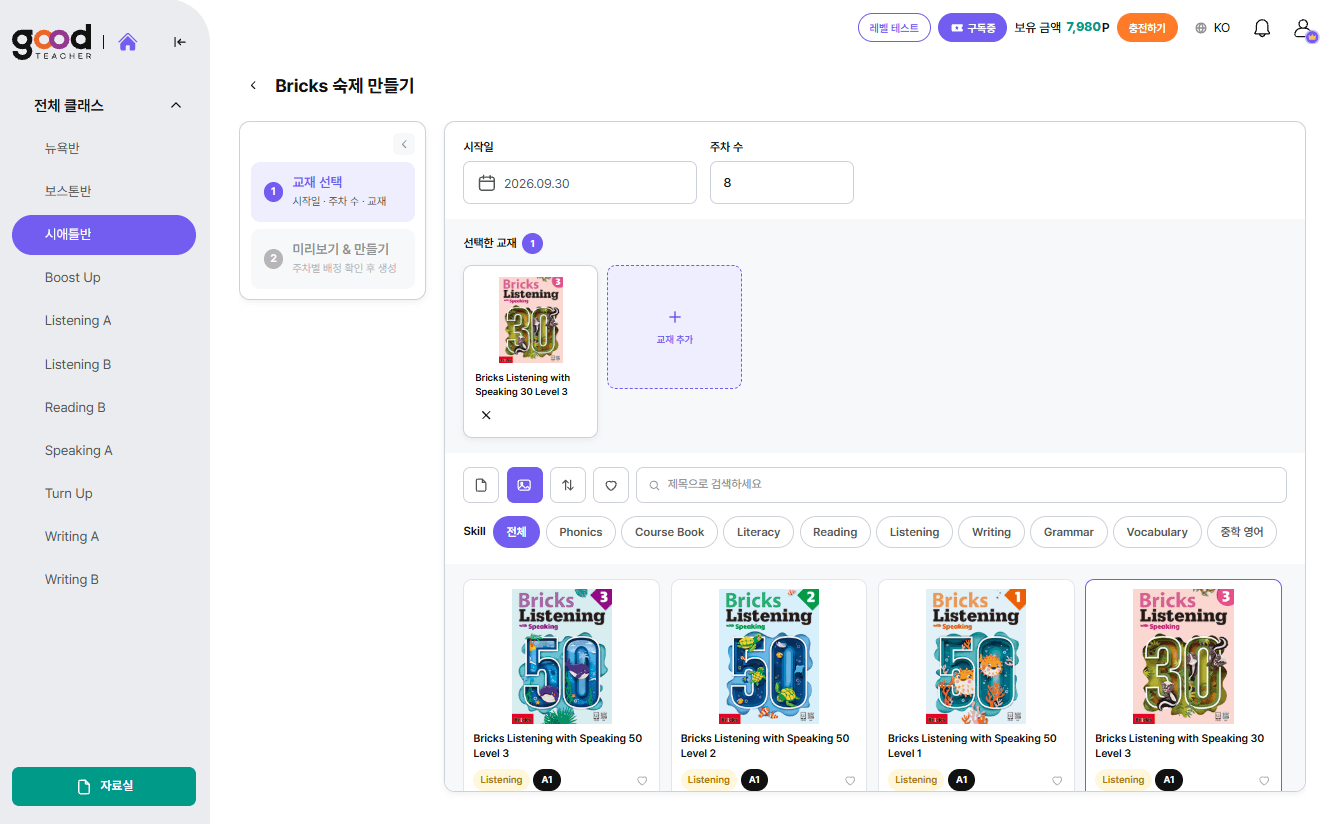Click the 교재 추가 add box
Viewport: 1330px width, 824px height.
pos(674,327)
